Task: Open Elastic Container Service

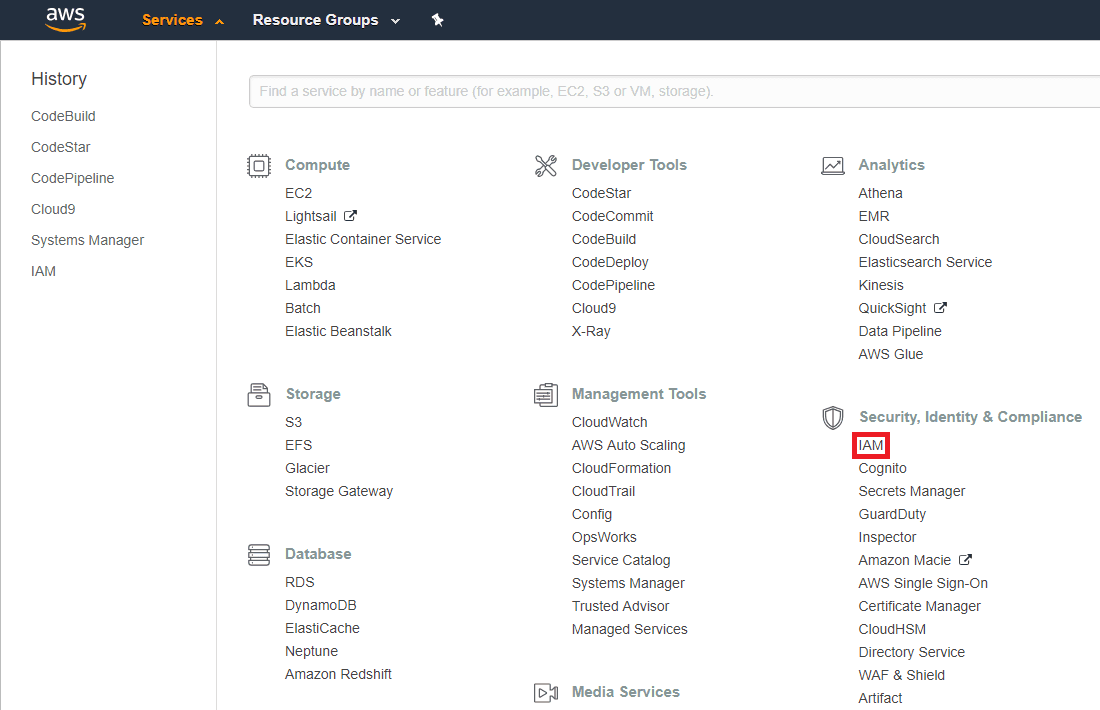Action: [x=363, y=239]
